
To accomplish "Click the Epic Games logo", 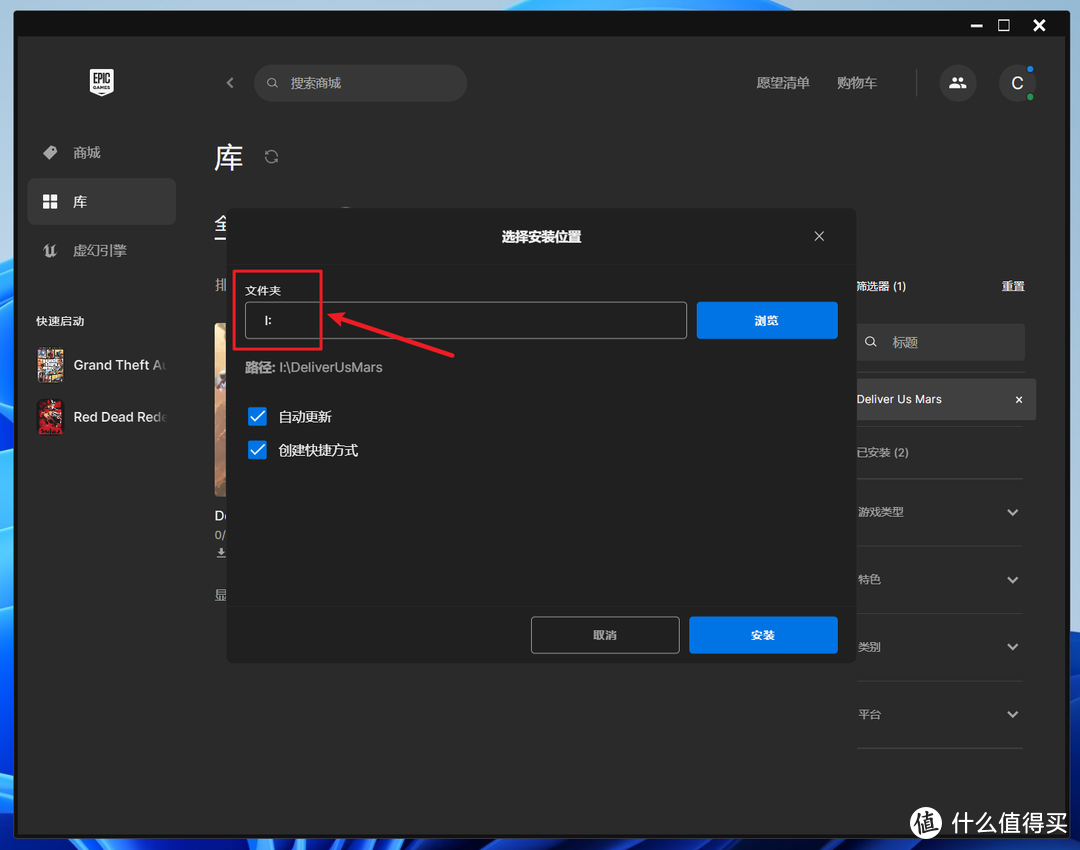I will [102, 82].
